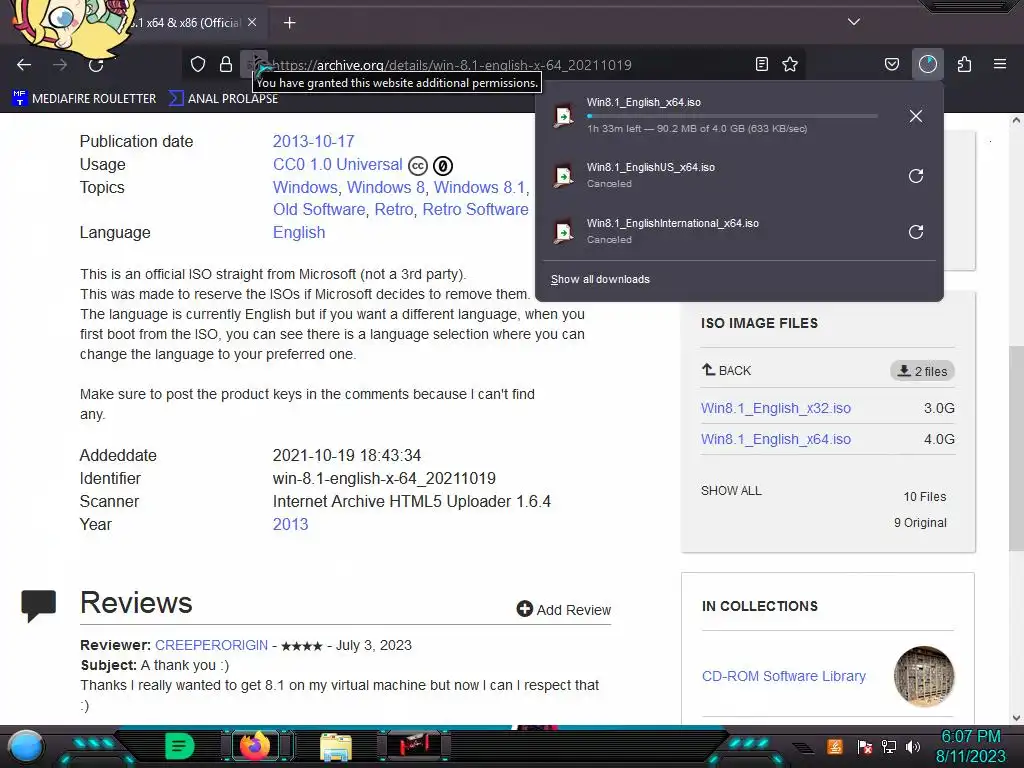The height and width of the screenshot is (768, 1024).
Task: Cancel the Win8.1_English_x64.iso download
Action: (916, 116)
